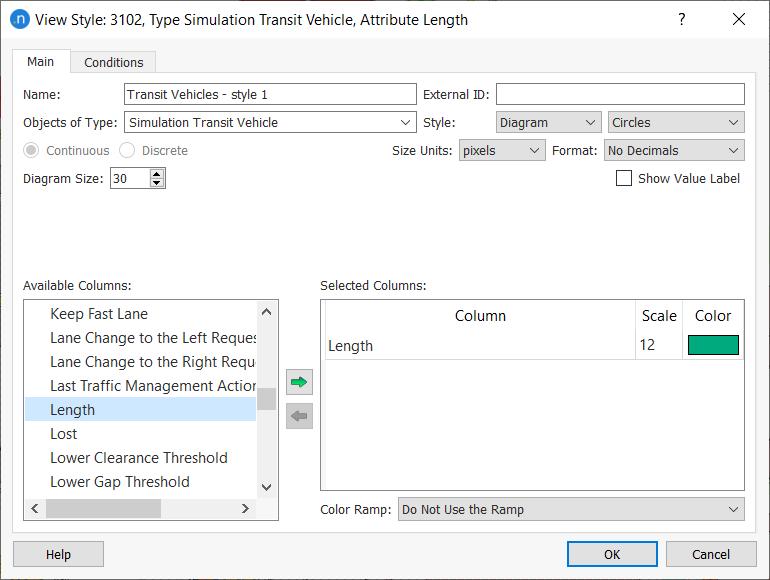Select the Continuous radio button

click(x=31, y=150)
